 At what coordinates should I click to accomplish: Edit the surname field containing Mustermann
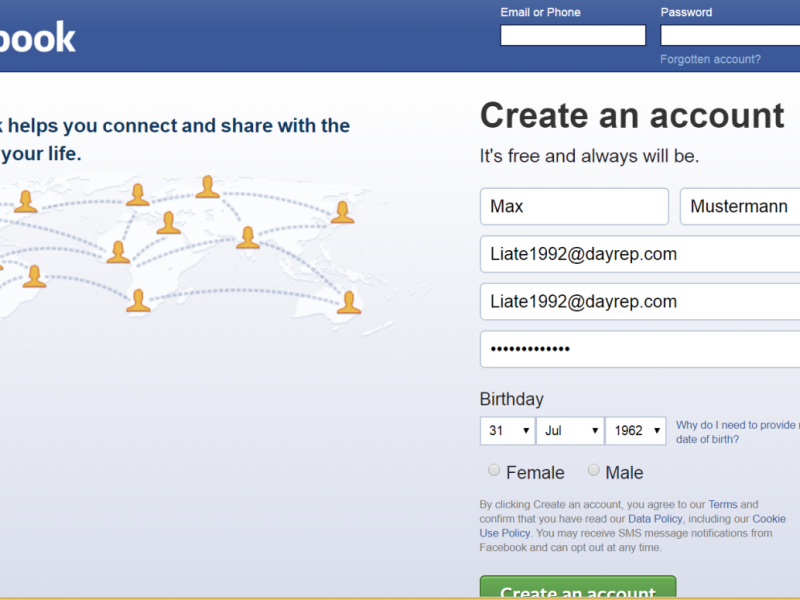(740, 206)
